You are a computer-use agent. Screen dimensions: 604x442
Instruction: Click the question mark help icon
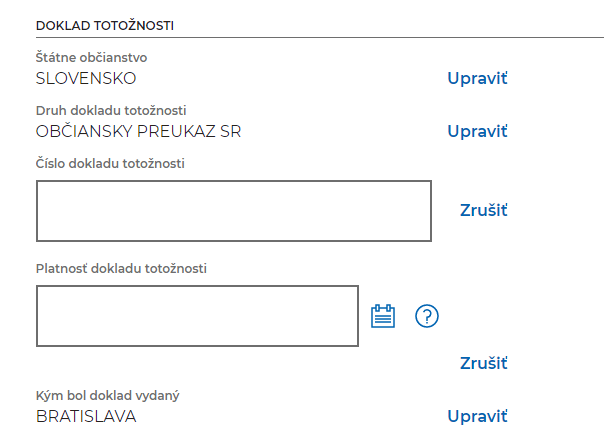[427, 316]
